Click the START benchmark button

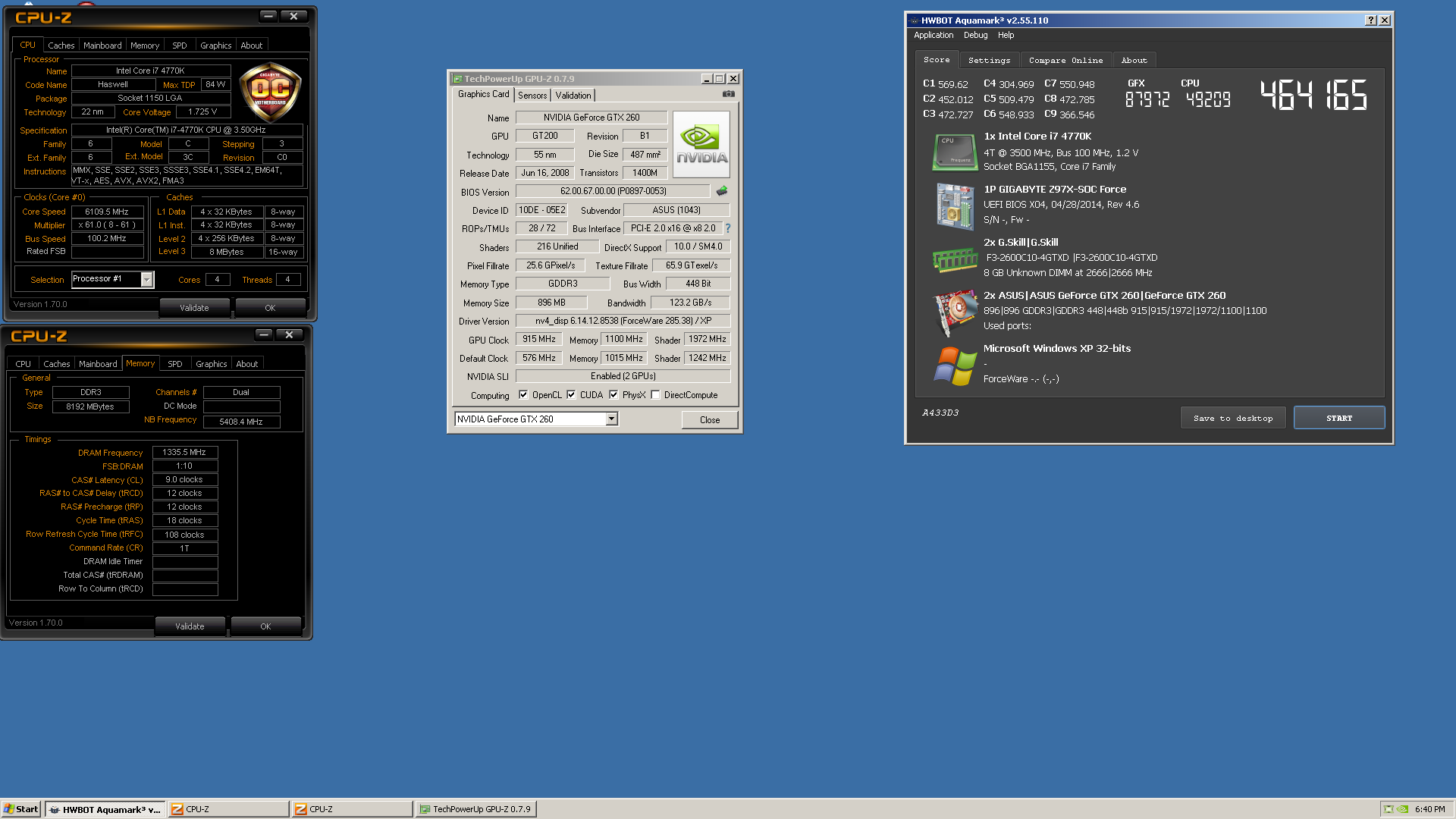(x=1339, y=418)
